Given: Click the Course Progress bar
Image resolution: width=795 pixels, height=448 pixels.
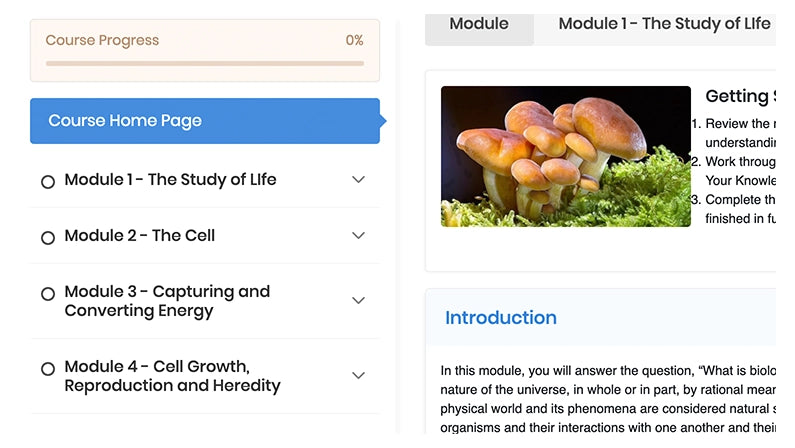Looking at the screenshot, I should click(x=205, y=63).
